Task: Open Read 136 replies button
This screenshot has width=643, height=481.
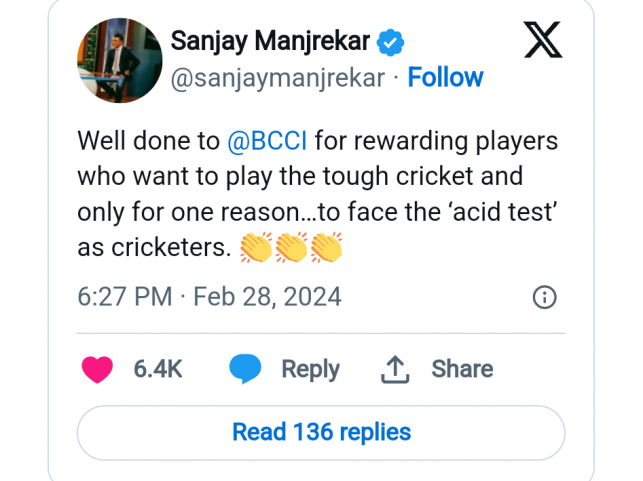Action: coord(321,432)
